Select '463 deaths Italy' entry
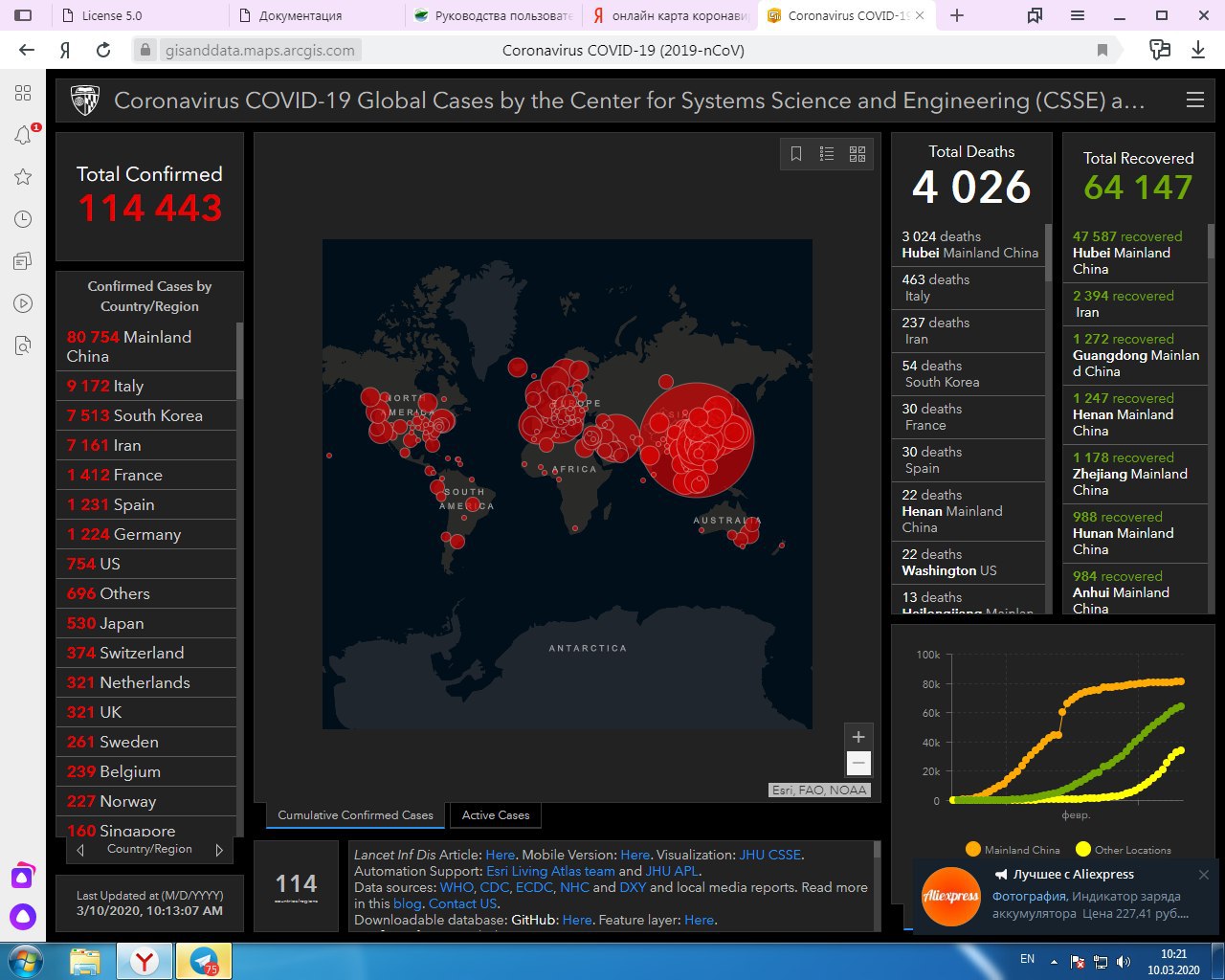This screenshot has width=1225, height=980. point(968,288)
